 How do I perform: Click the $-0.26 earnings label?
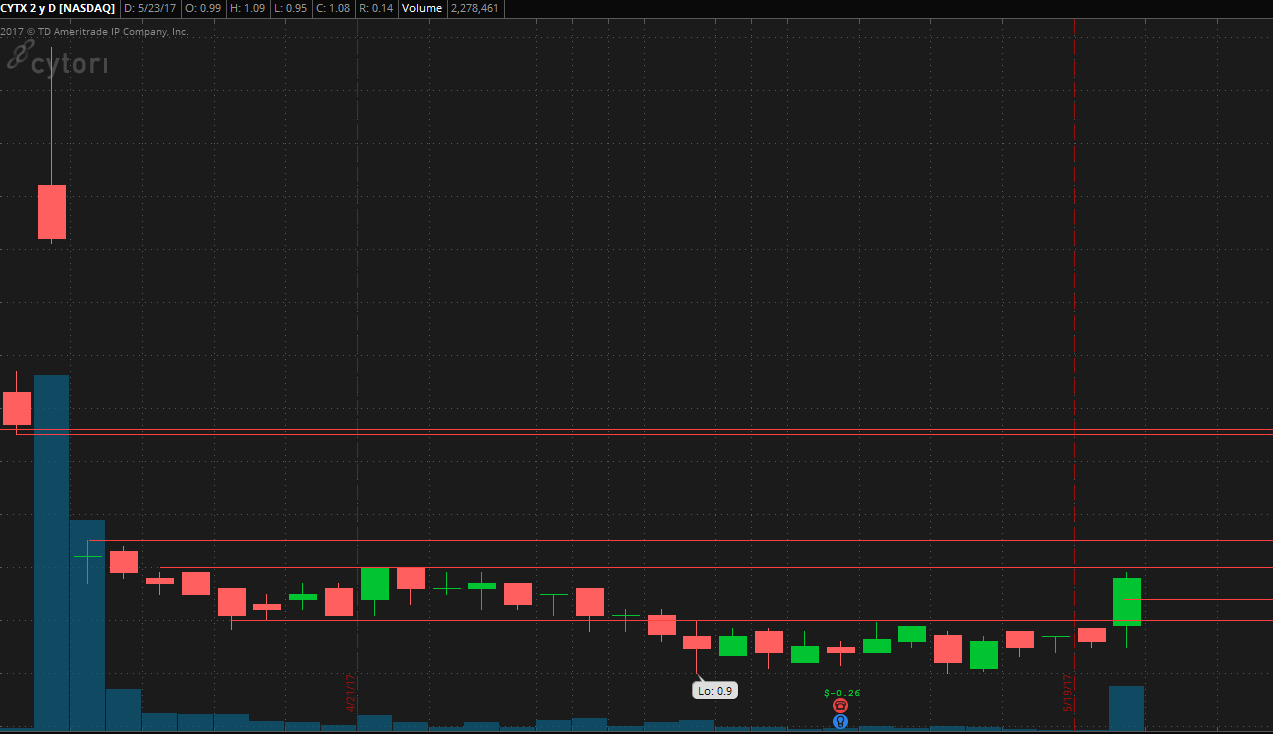click(x=841, y=692)
